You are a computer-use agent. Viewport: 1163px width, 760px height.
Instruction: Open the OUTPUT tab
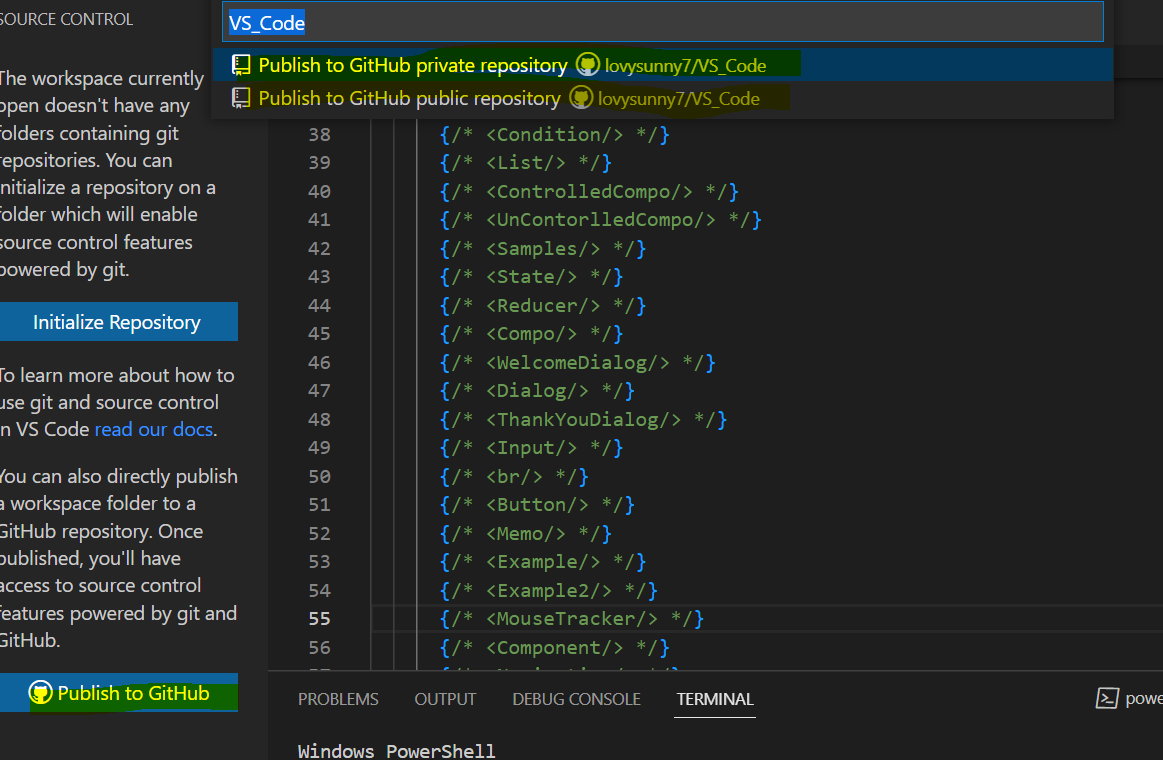pos(444,699)
